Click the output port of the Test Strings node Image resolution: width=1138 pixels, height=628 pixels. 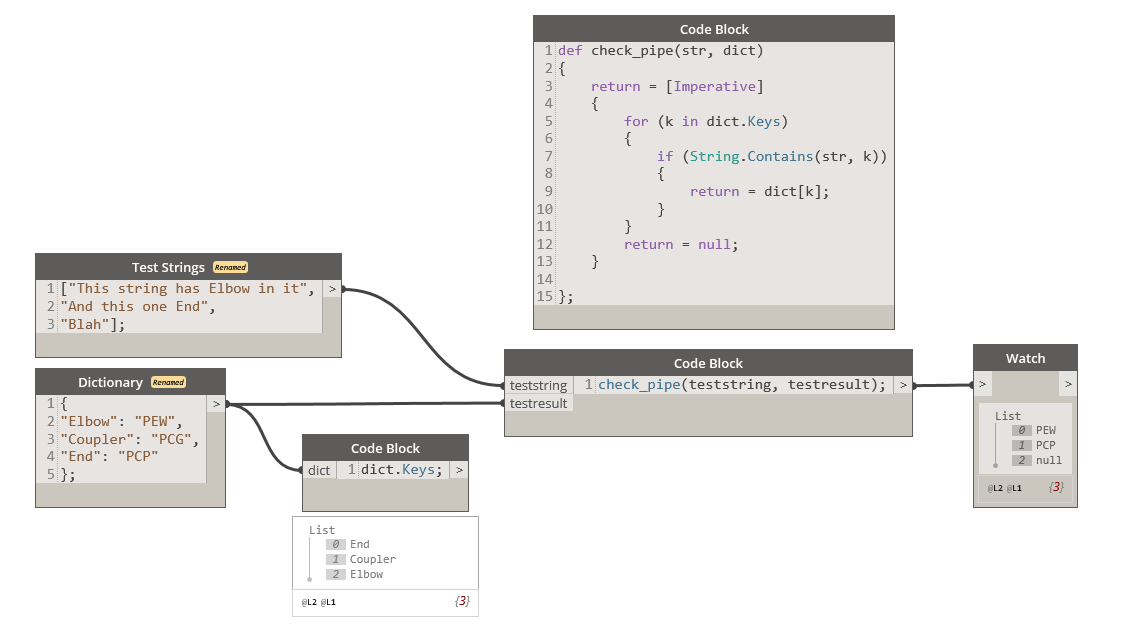click(x=332, y=288)
